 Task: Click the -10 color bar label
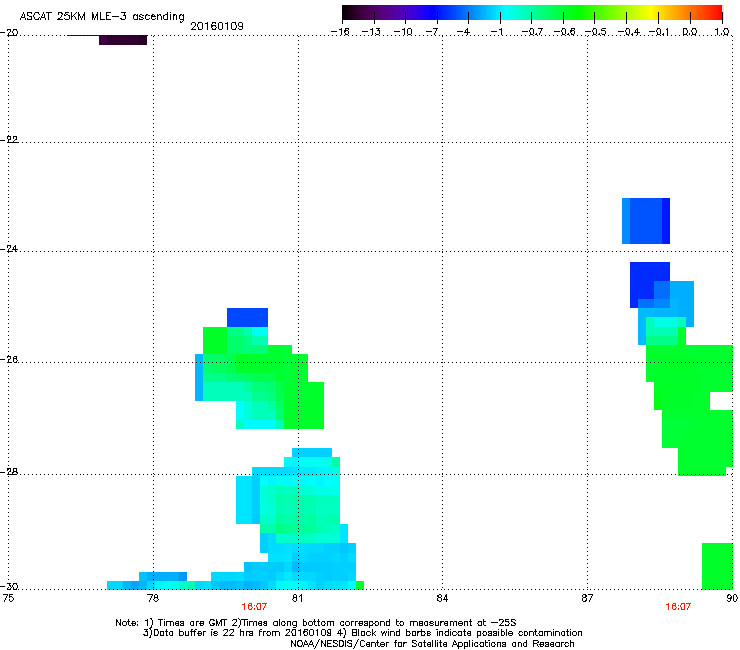coord(403,32)
